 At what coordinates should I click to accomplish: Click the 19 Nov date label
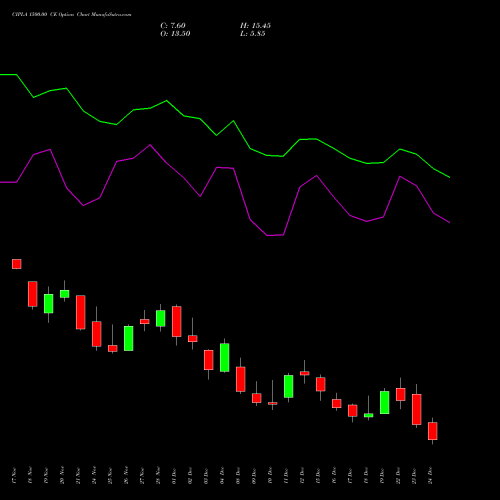[46, 476]
